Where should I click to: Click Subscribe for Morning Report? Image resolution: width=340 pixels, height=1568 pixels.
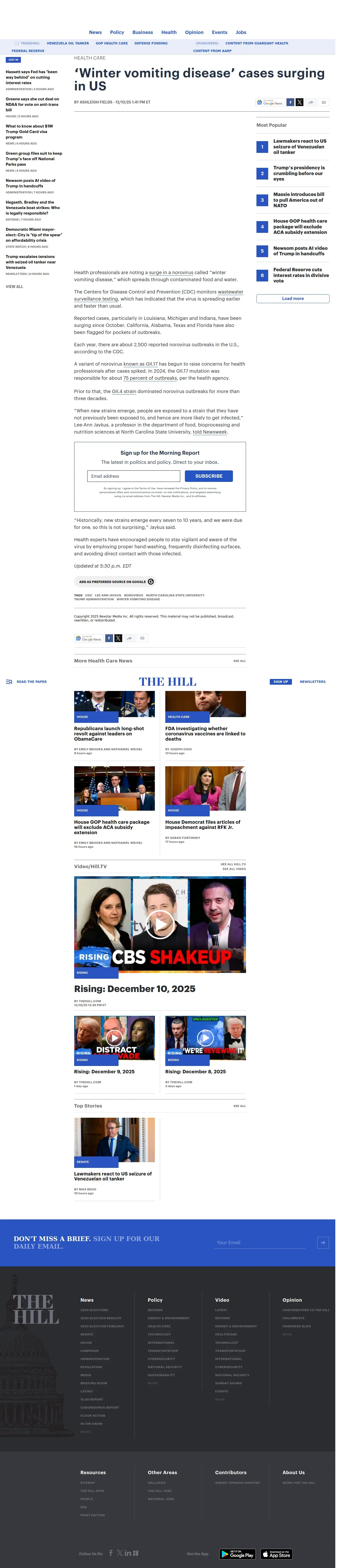point(209,476)
